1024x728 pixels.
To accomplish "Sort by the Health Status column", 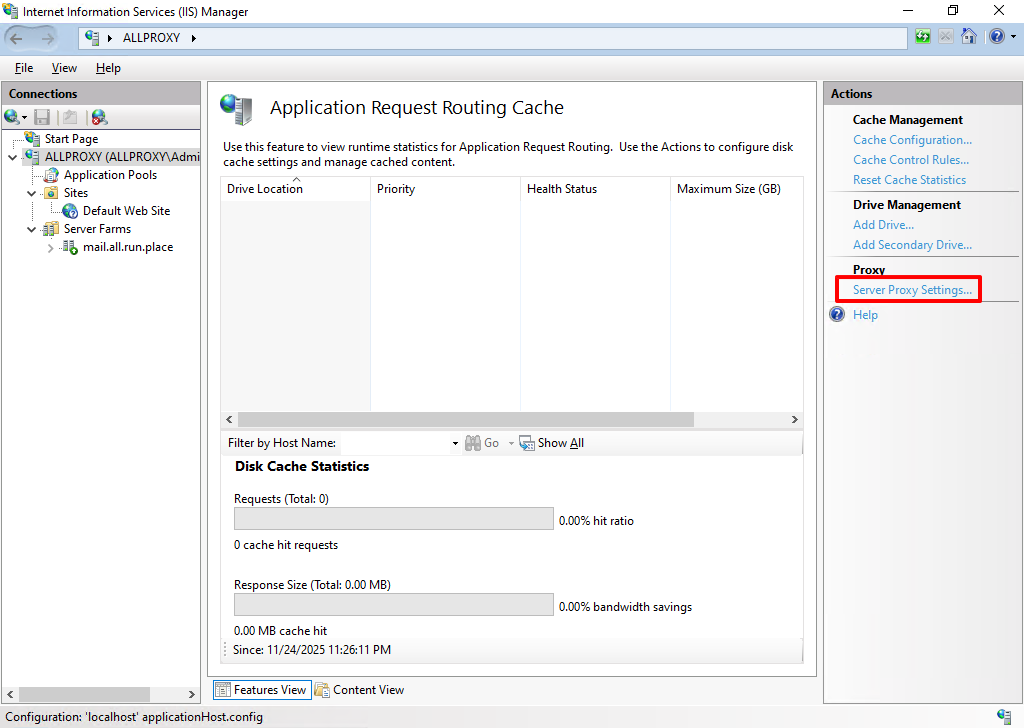I will [x=596, y=189].
